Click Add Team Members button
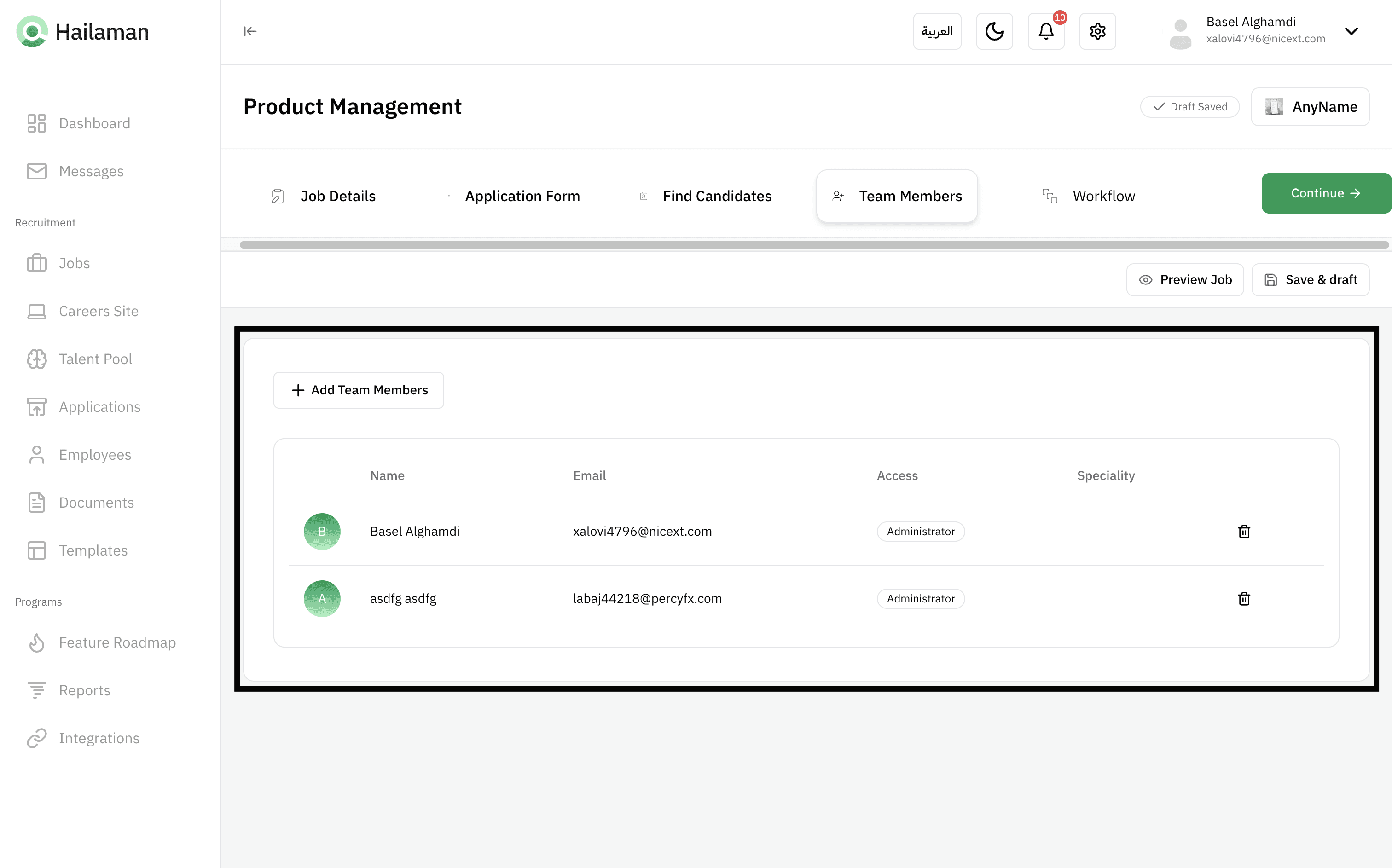Image resolution: width=1392 pixels, height=868 pixels. click(x=359, y=390)
